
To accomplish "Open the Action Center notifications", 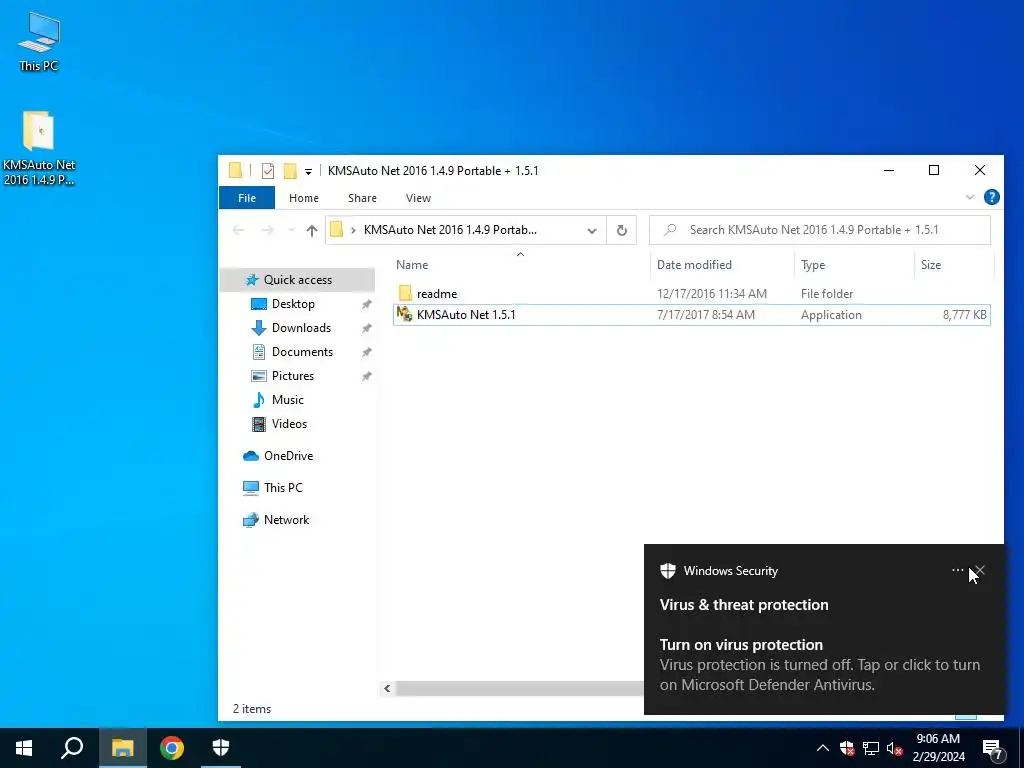I will (993, 748).
